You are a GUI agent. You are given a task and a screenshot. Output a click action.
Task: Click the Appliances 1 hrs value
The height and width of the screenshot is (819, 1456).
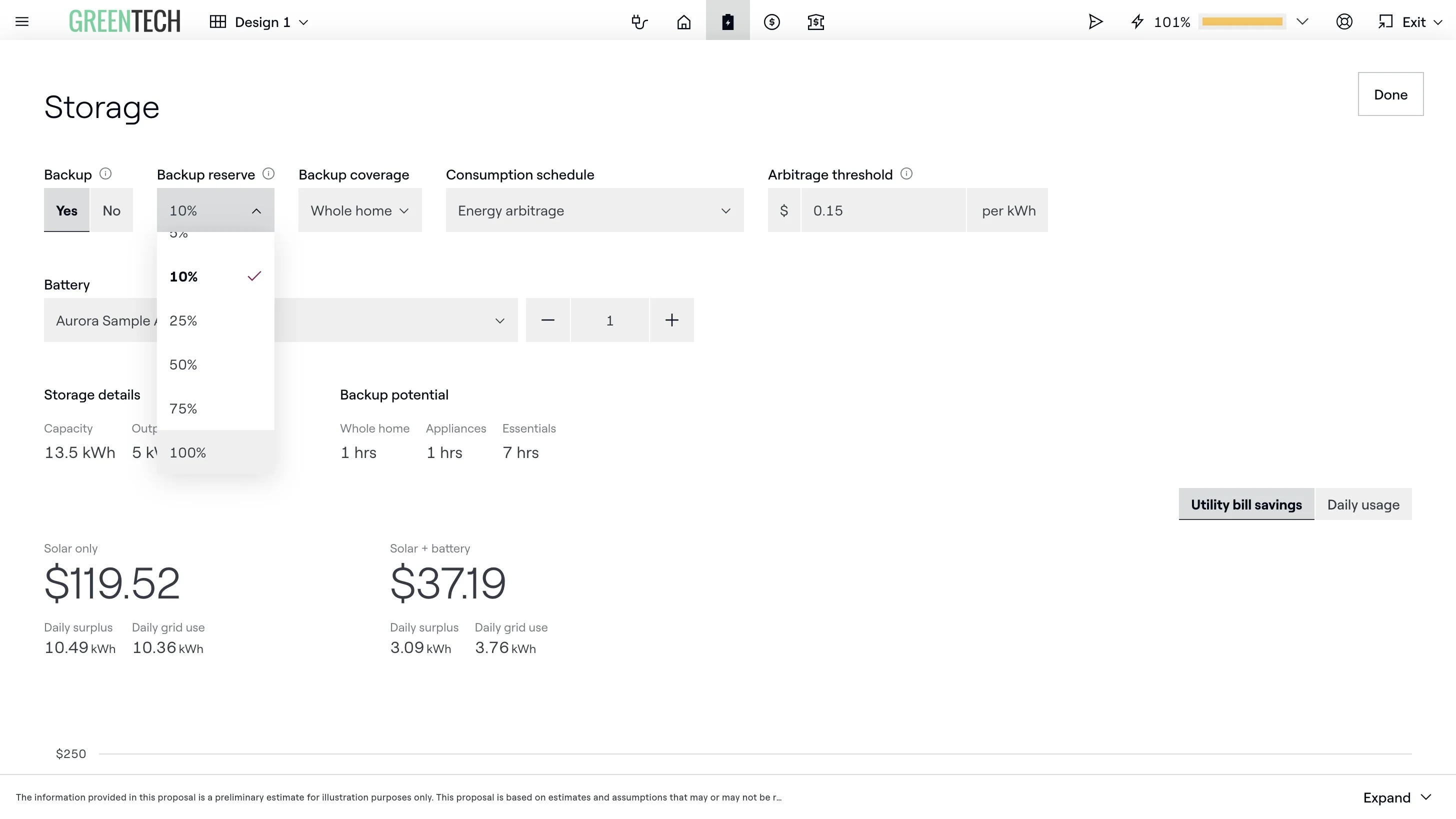(x=444, y=452)
